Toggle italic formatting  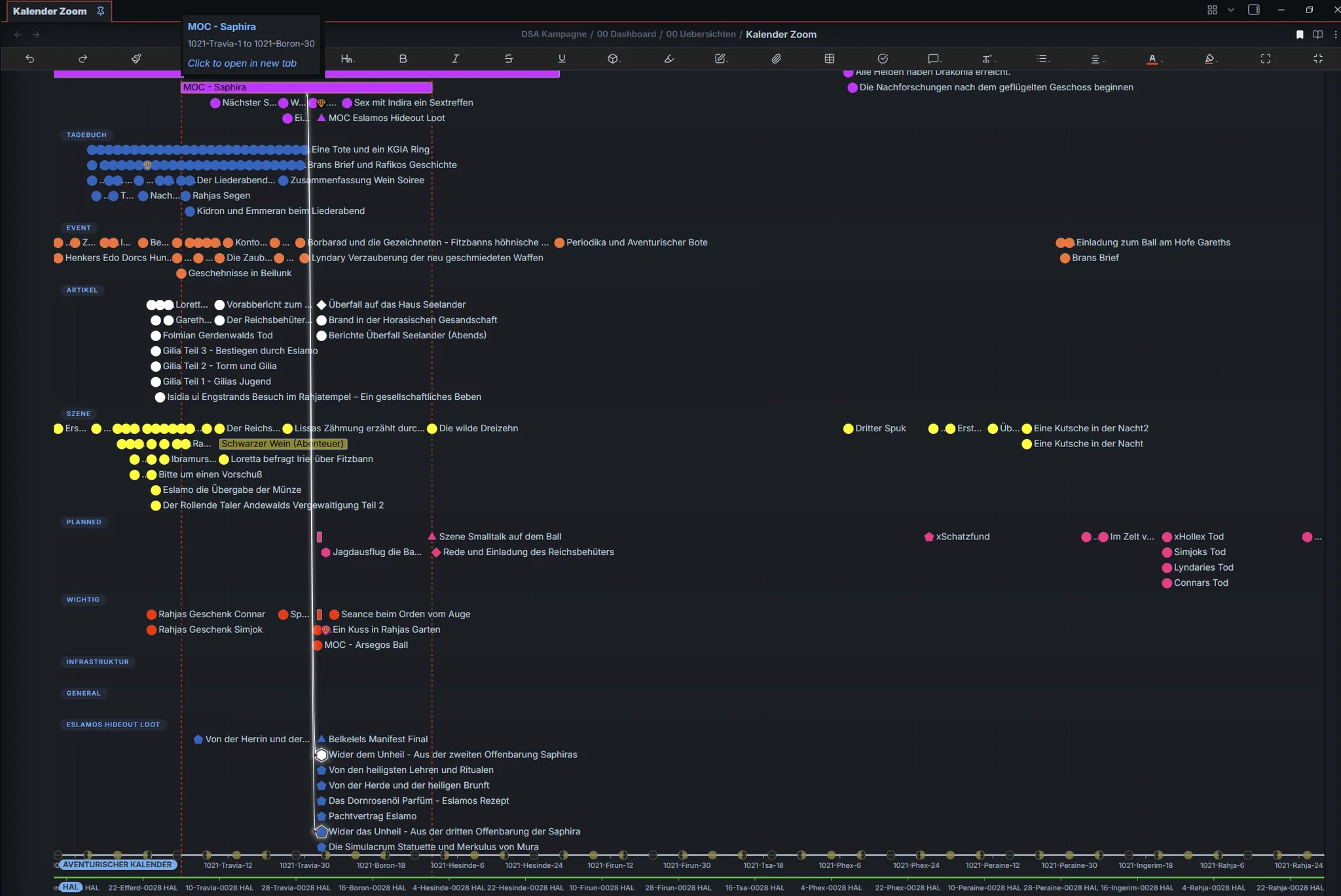(455, 59)
